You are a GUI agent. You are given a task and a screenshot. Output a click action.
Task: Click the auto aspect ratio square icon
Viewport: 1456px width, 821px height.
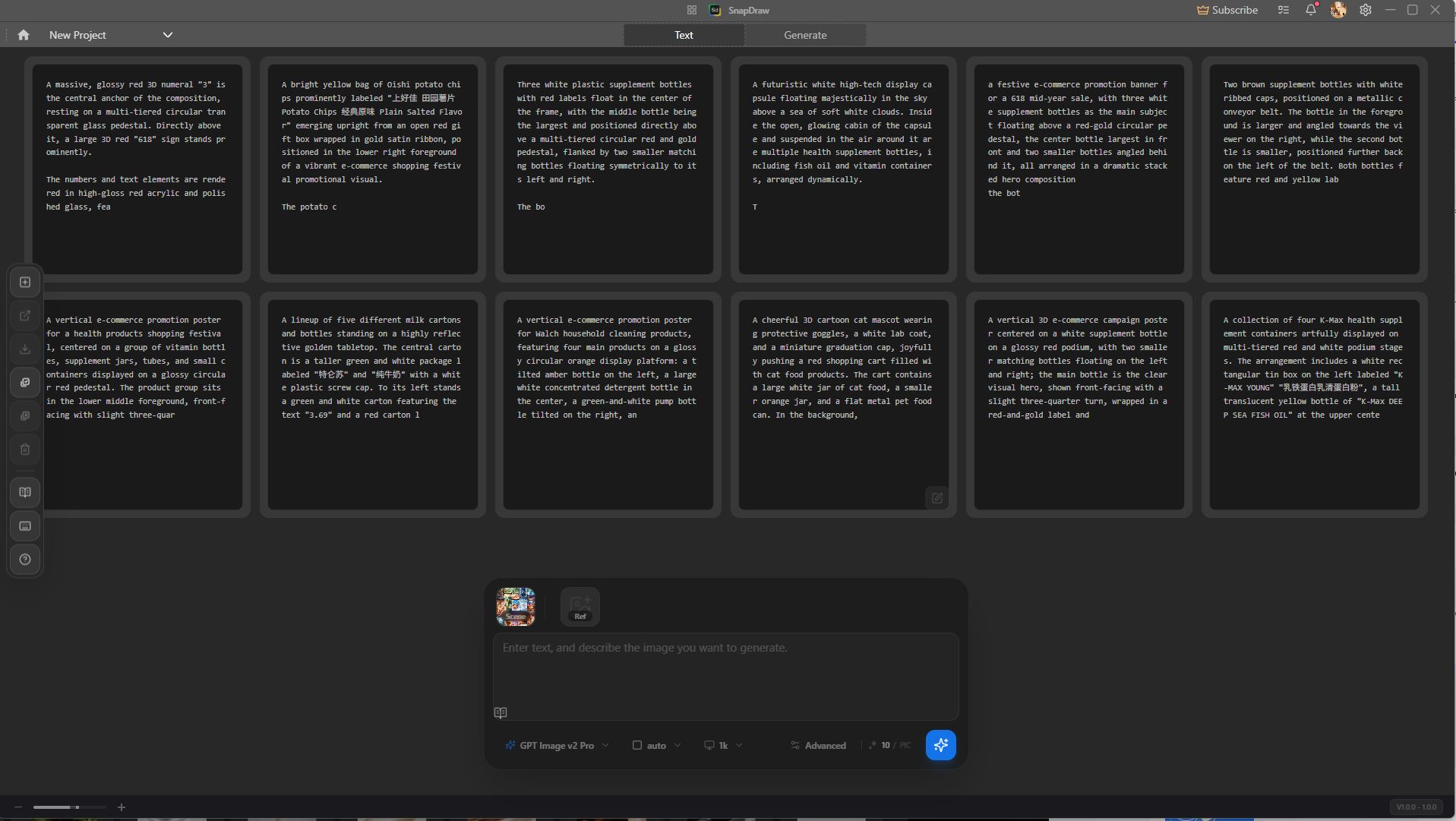click(637, 746)
